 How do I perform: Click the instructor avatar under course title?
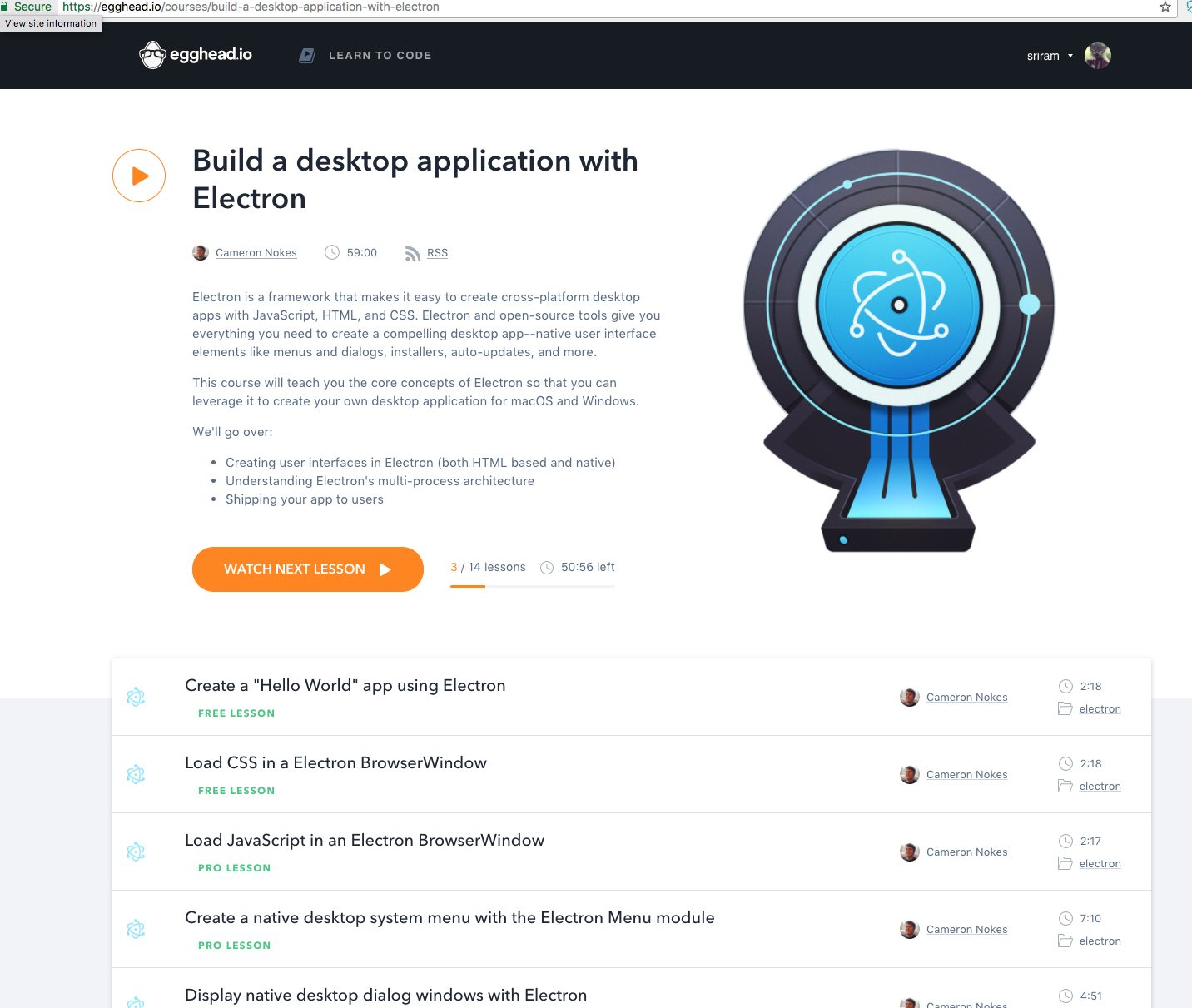201,252
